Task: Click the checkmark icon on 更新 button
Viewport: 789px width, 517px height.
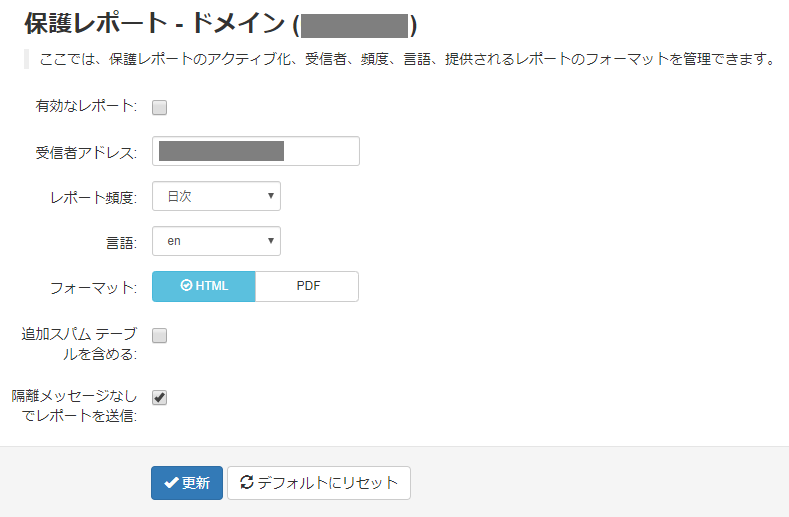Action: coord(171,483)
